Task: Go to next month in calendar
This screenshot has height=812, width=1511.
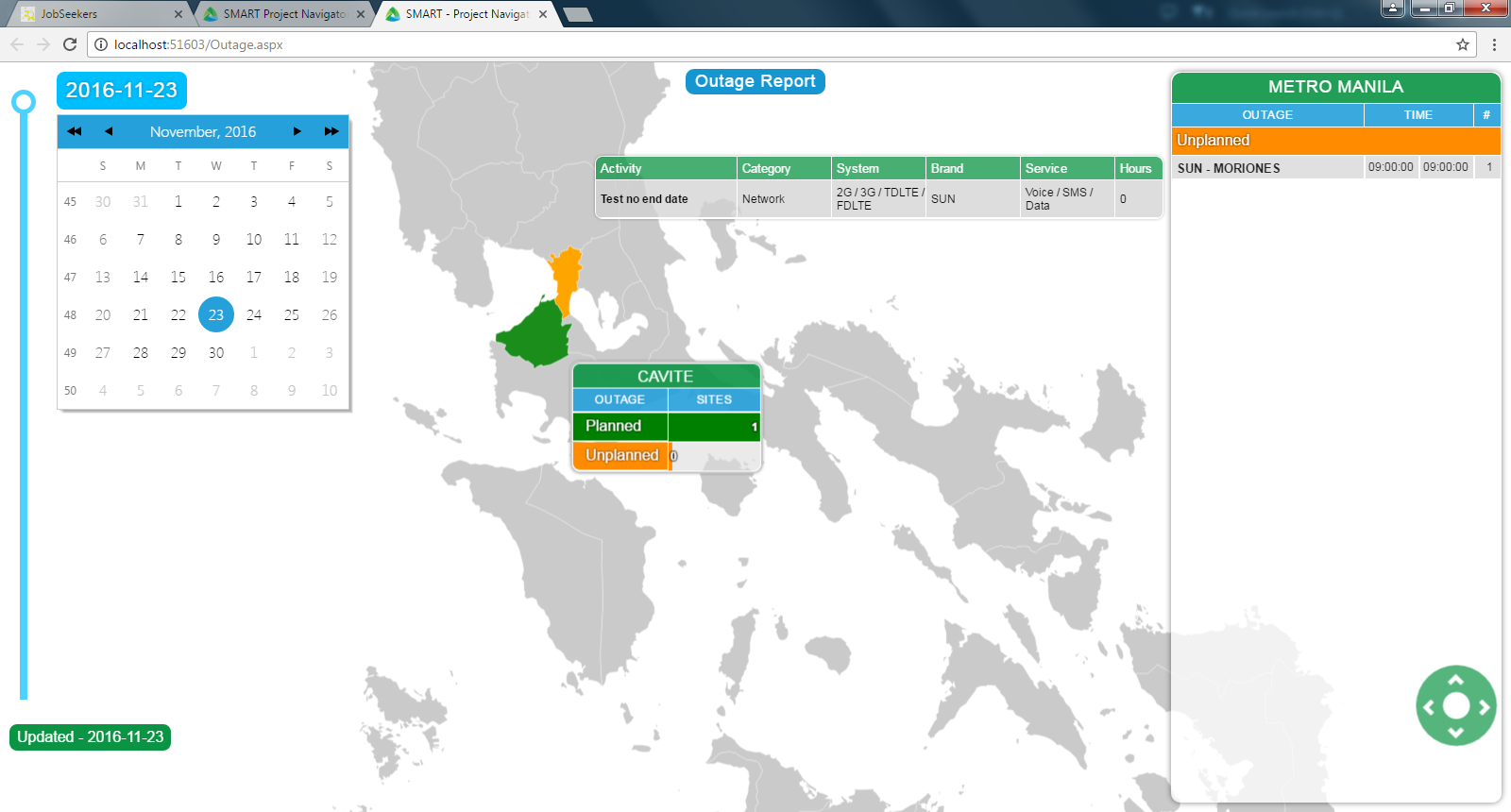Action: click(x=297, y=131)
